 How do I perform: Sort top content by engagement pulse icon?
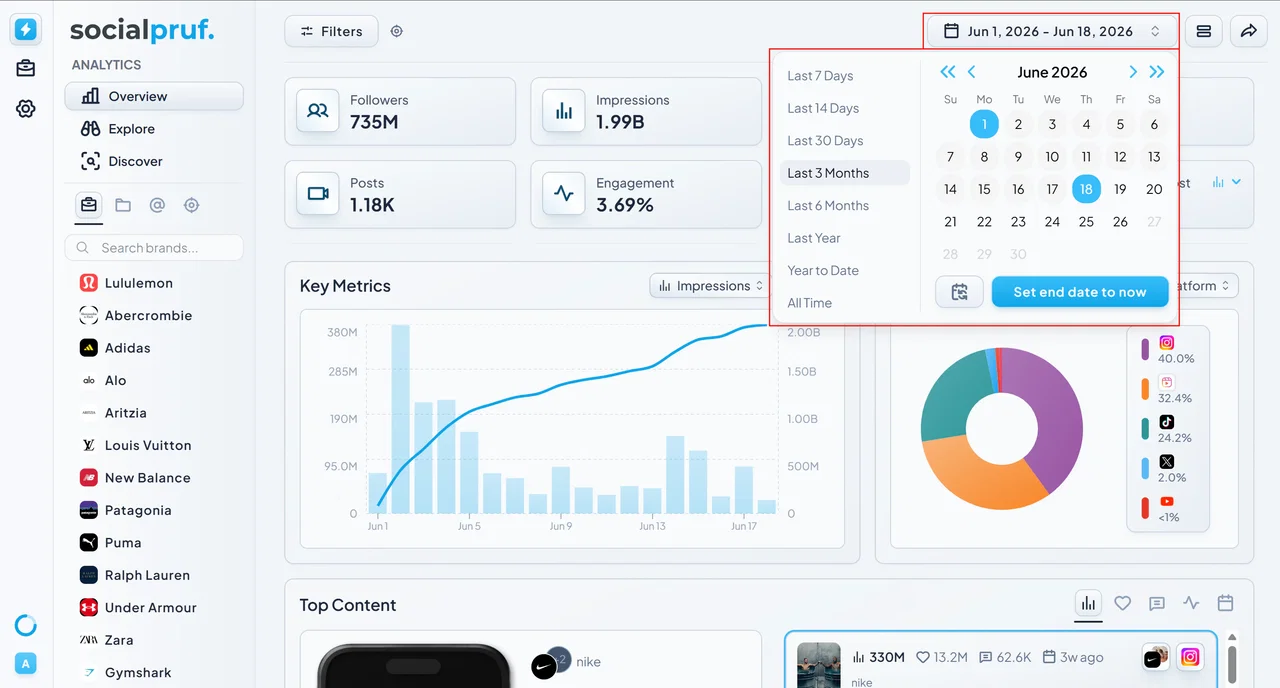1191,603
